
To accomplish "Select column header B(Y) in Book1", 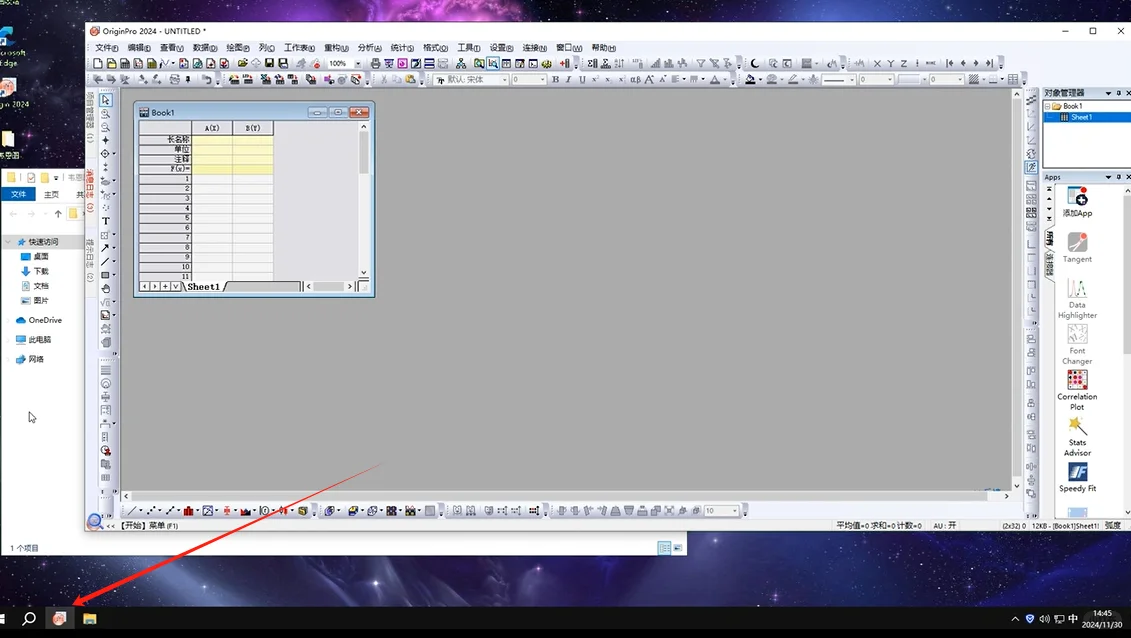I will coord(252,128).
